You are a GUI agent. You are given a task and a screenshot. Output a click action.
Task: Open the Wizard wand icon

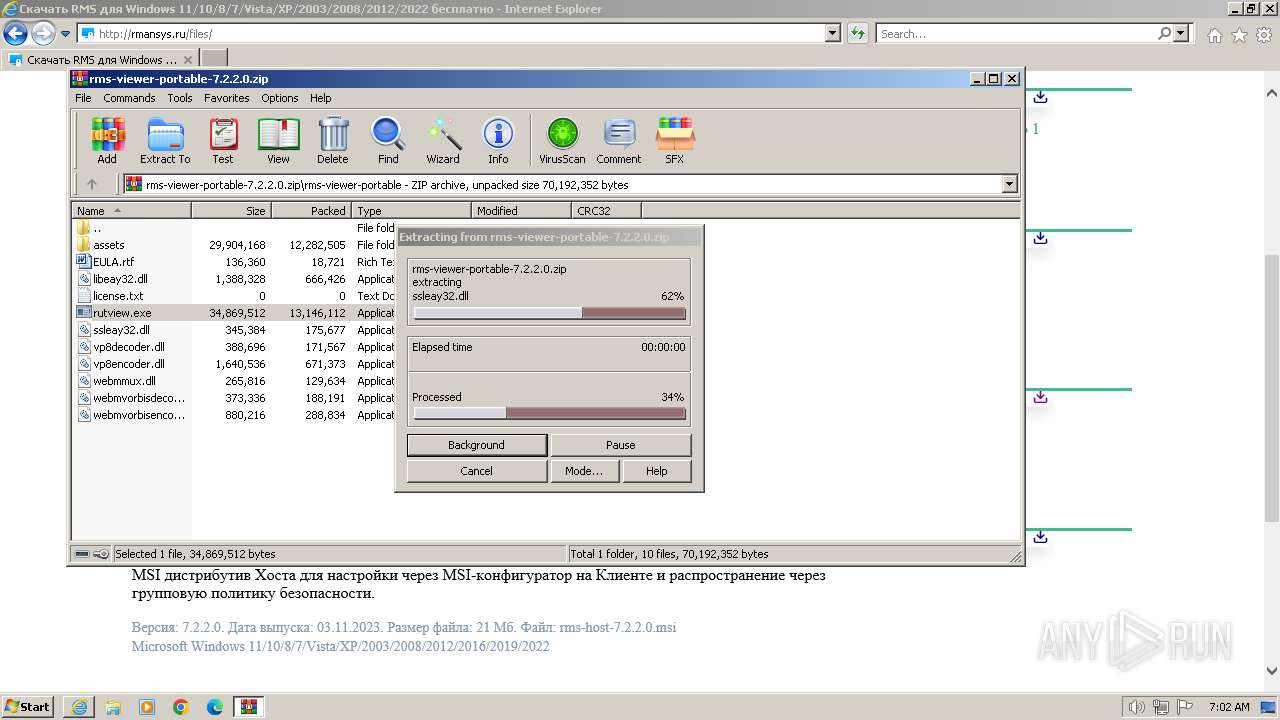click(x=443, y=140)
